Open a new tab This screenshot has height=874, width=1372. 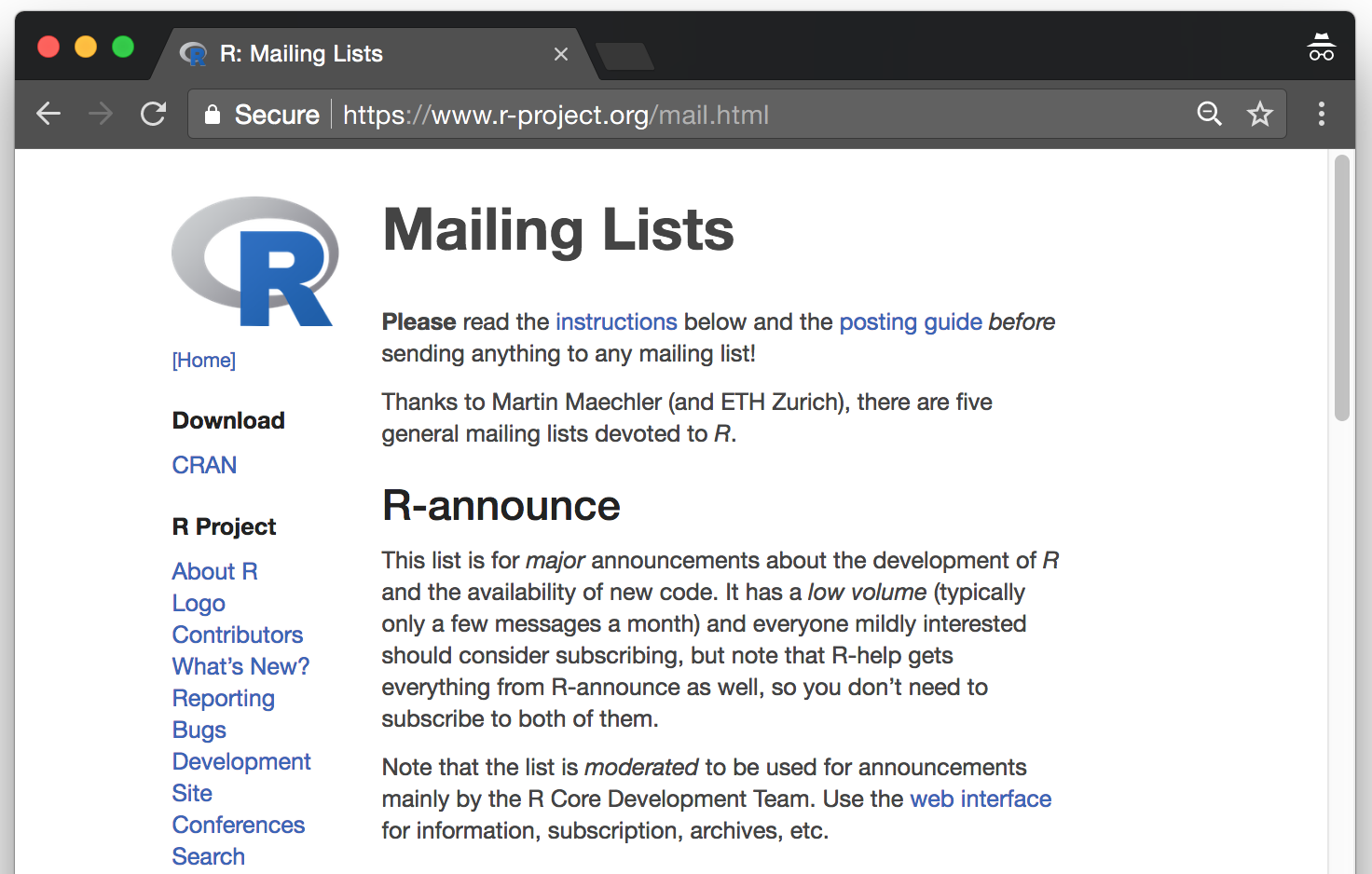coord(624,56)
